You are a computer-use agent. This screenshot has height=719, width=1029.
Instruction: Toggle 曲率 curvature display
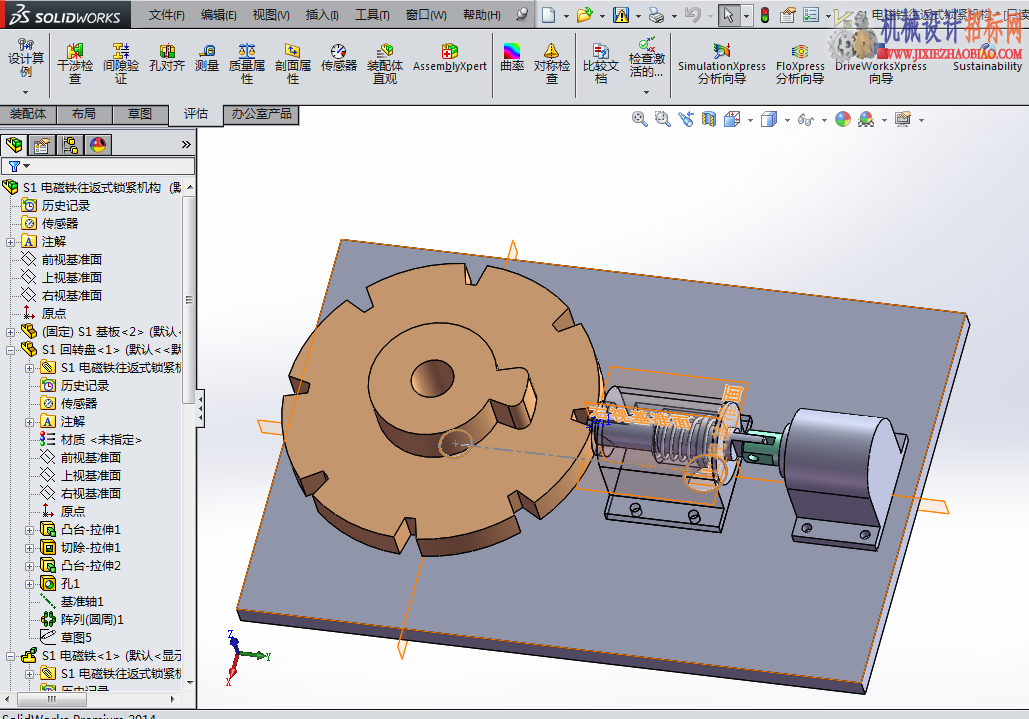coord(512,58)
